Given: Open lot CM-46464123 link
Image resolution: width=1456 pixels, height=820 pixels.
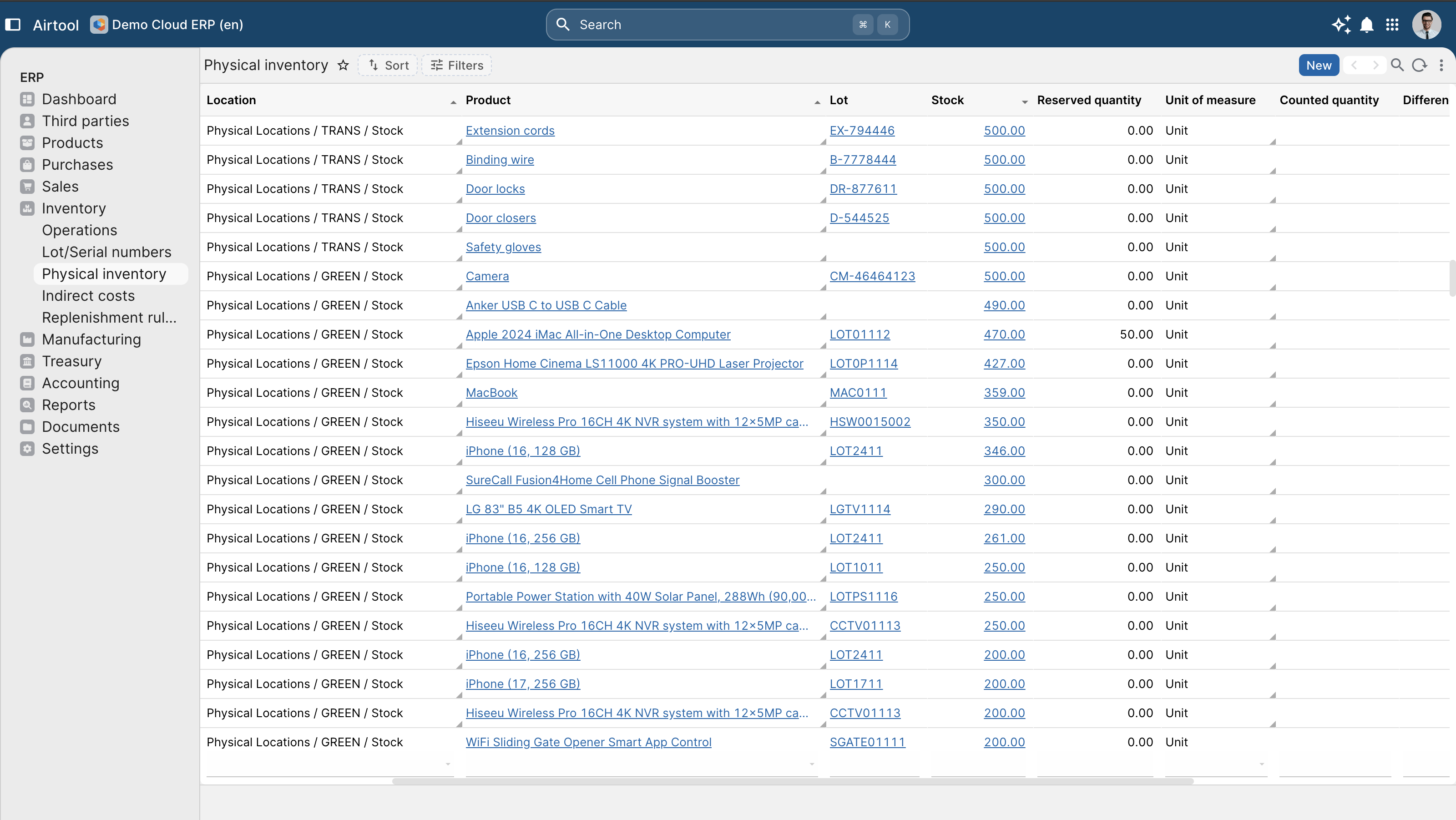Looking at the screenshot, I should [x=872, y=276].
